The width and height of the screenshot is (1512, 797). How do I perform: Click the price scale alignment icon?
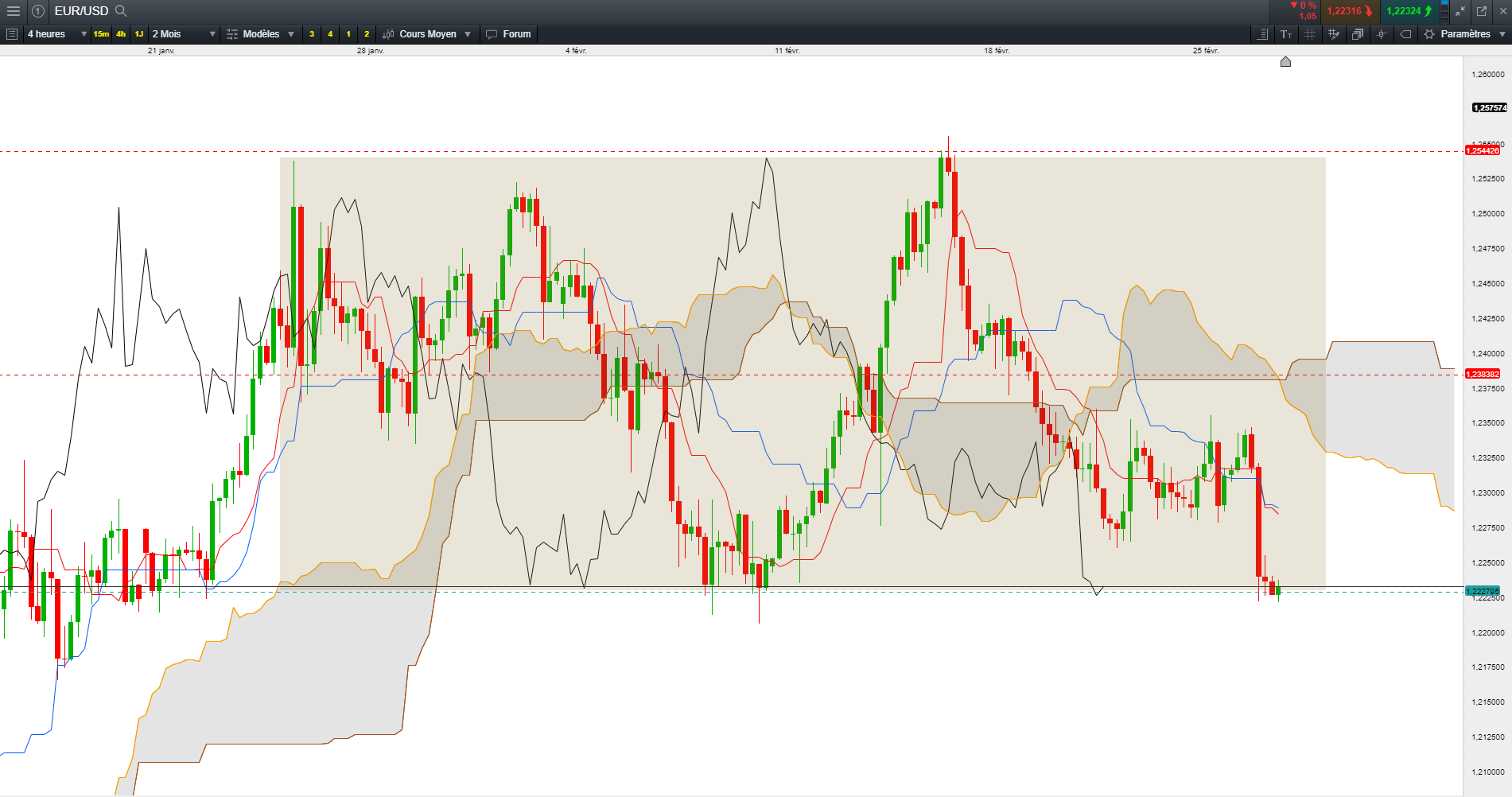click(x=1262, y=34)
